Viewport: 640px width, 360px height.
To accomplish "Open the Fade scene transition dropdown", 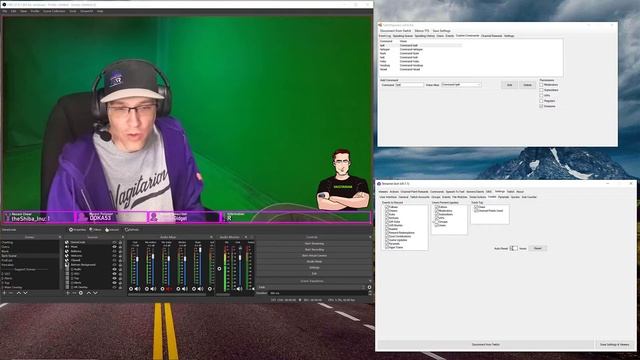I will [x=311, y=287].
